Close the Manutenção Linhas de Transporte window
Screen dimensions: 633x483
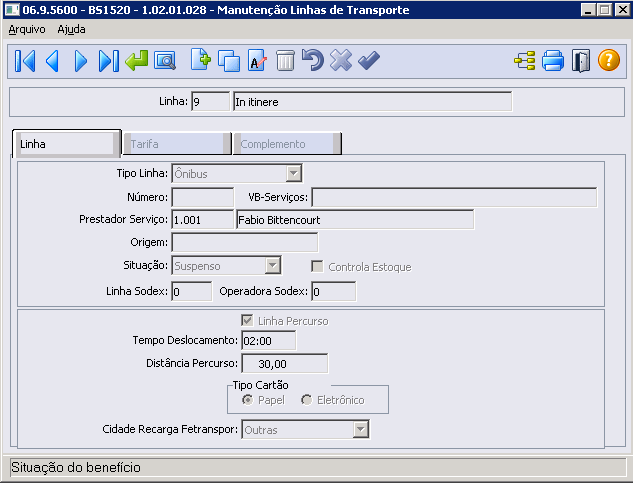(x=623, y=10)
